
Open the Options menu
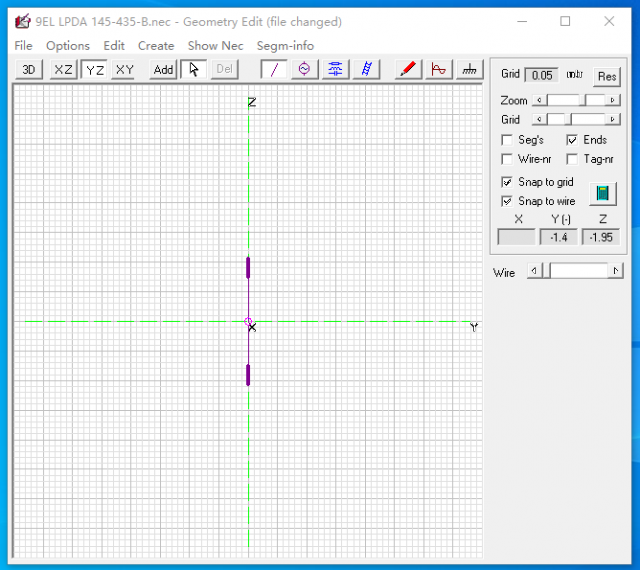(68, 46)
